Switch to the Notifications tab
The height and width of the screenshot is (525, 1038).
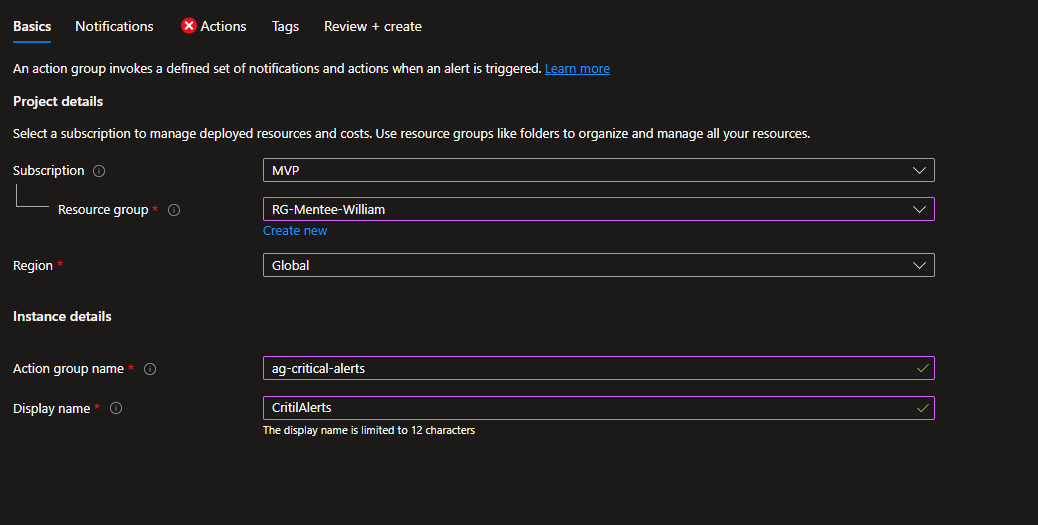114,26
